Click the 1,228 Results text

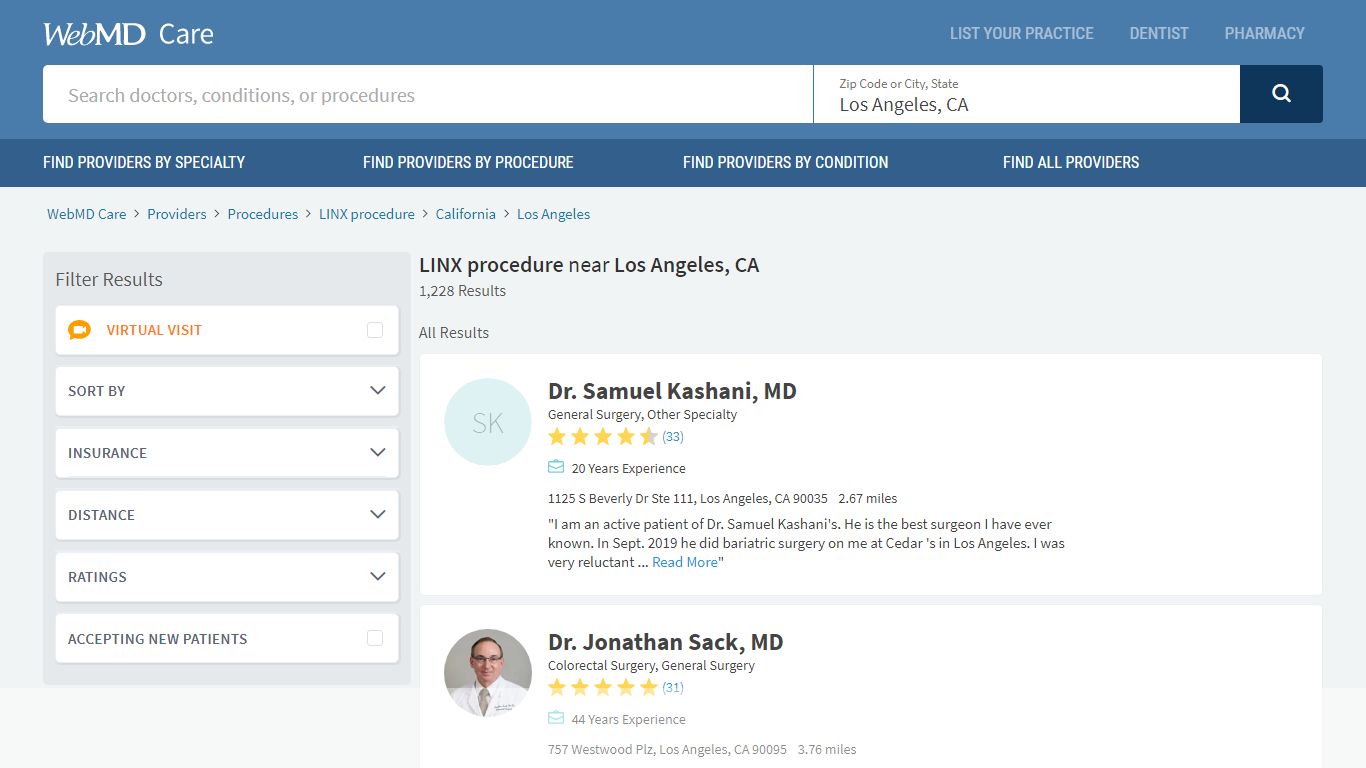click(462, 291)
